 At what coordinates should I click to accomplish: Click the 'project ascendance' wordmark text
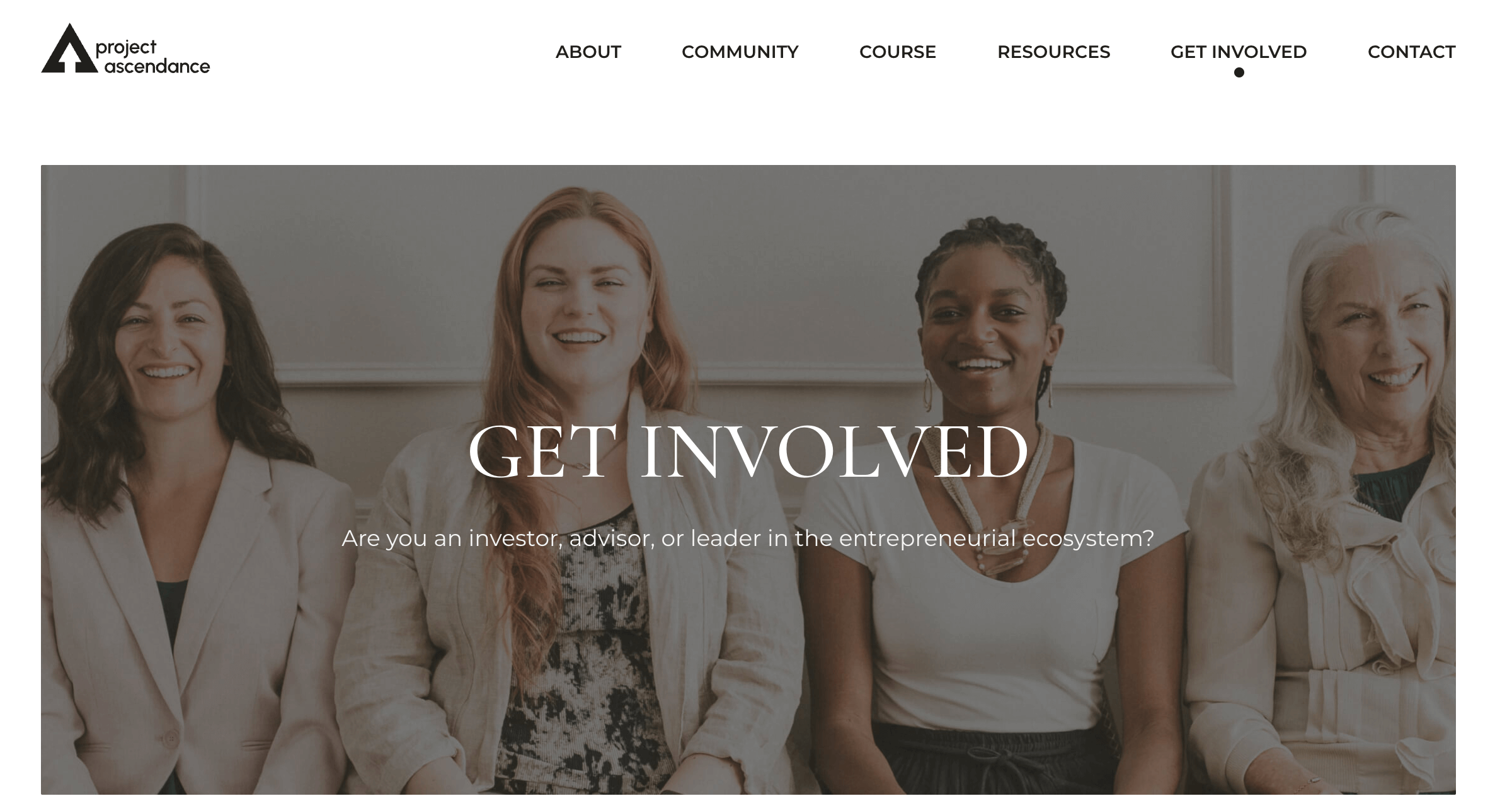pyautogui.click(x=153, y=57)
